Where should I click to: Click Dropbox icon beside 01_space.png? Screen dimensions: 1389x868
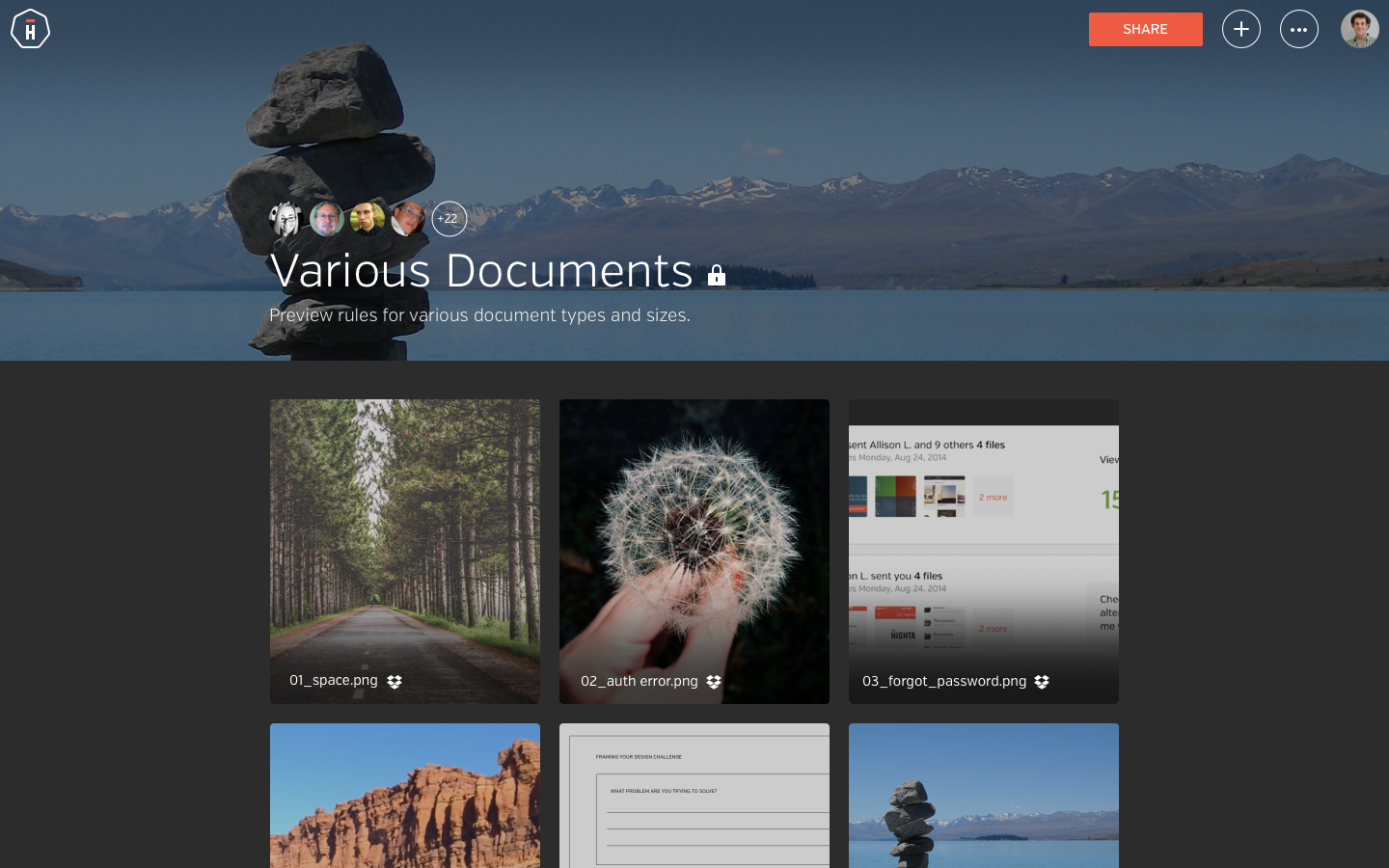click(x=395, y=682)
